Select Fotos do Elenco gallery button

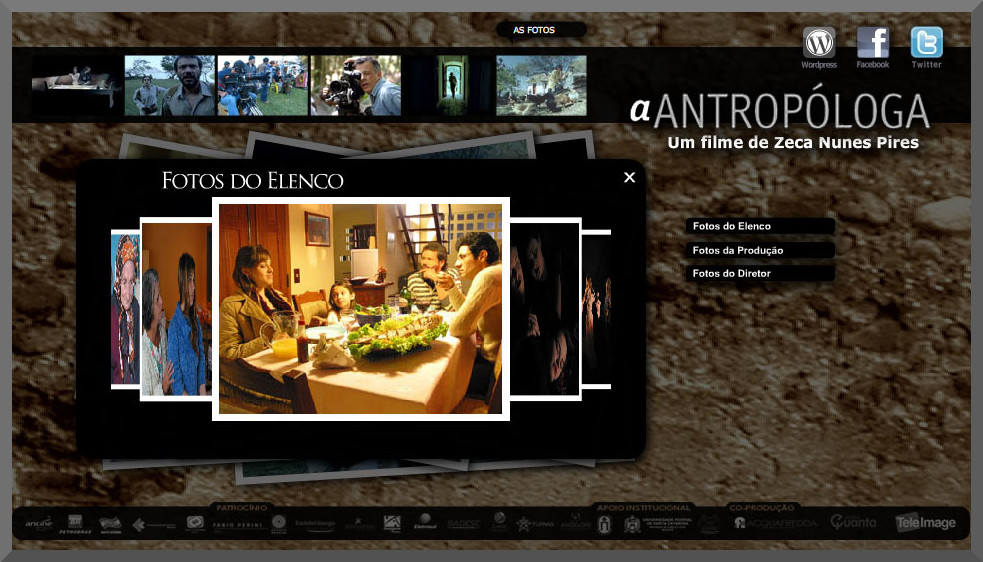(760, 226)
